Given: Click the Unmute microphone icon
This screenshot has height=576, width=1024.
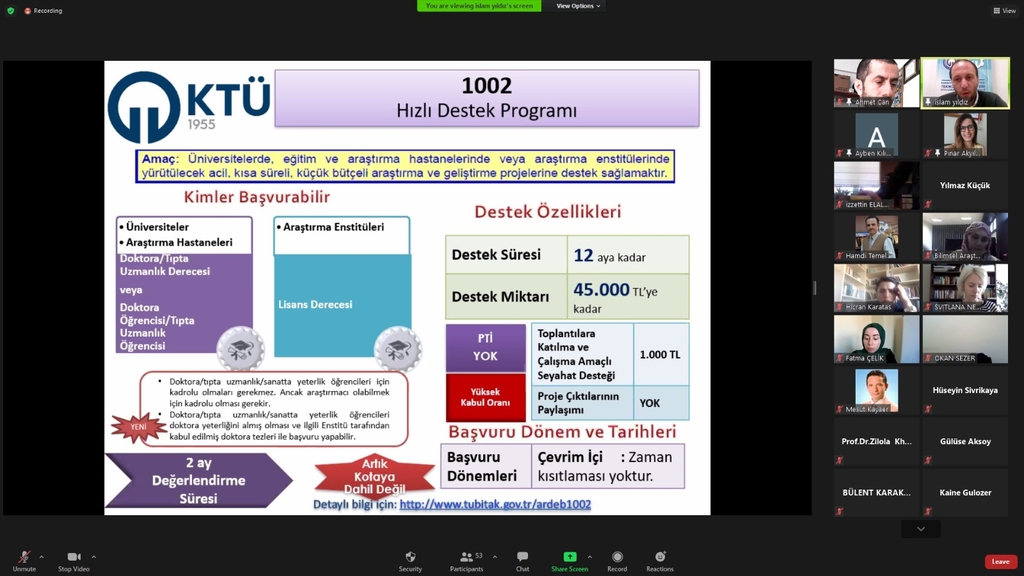Looking at the screenshot, I should 24,557.
